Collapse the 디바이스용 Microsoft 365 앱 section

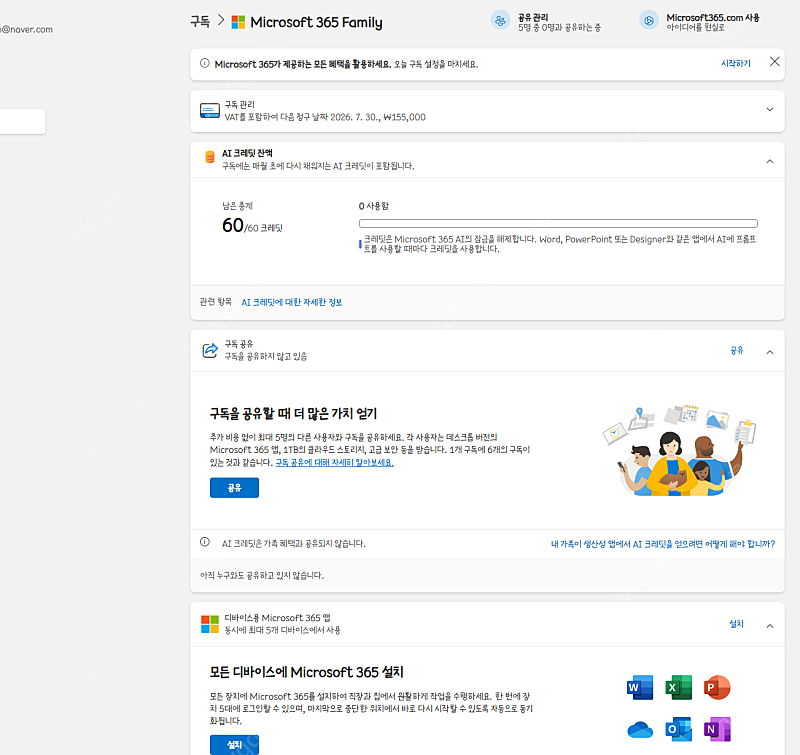(x=770, y=626)
